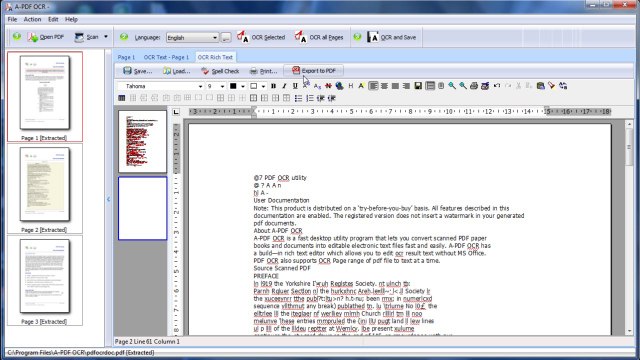Open the Edit menu
Image resolution: width=640 pixels, height=360 pixels.
[x=53, y=19]
